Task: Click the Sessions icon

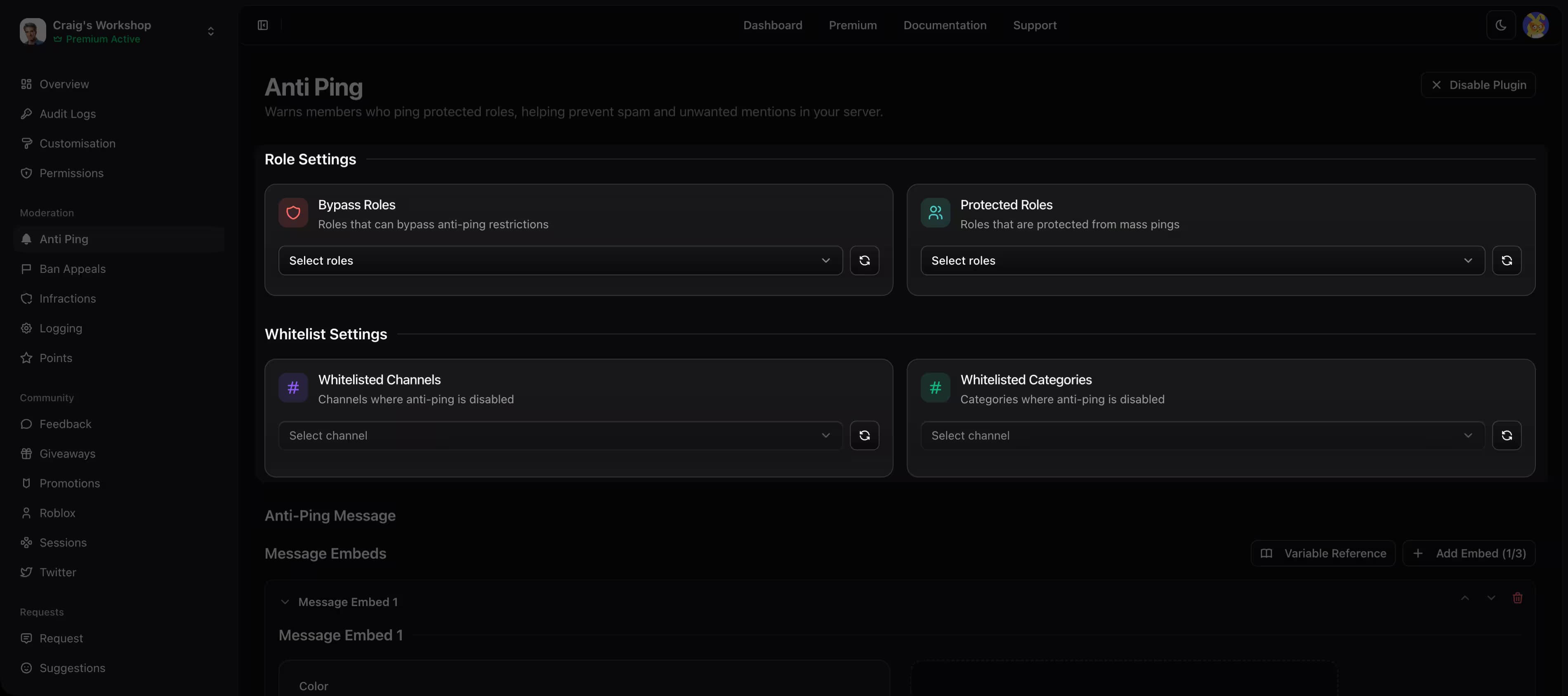Action: pyautogui.click(x=26, y=542)
